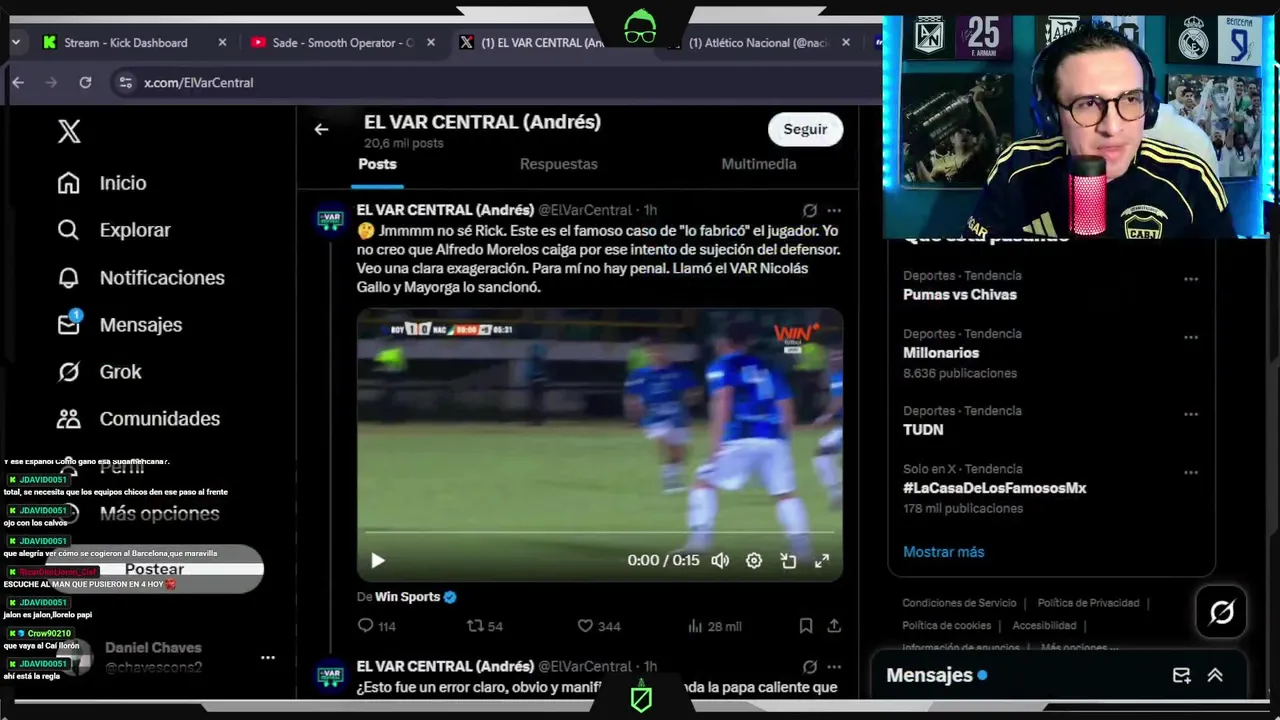The width and height of the screenshot is (1280, 720).
Task: Expand the Mensajes drawer chevrons
Action: [x=1215, y=675]
